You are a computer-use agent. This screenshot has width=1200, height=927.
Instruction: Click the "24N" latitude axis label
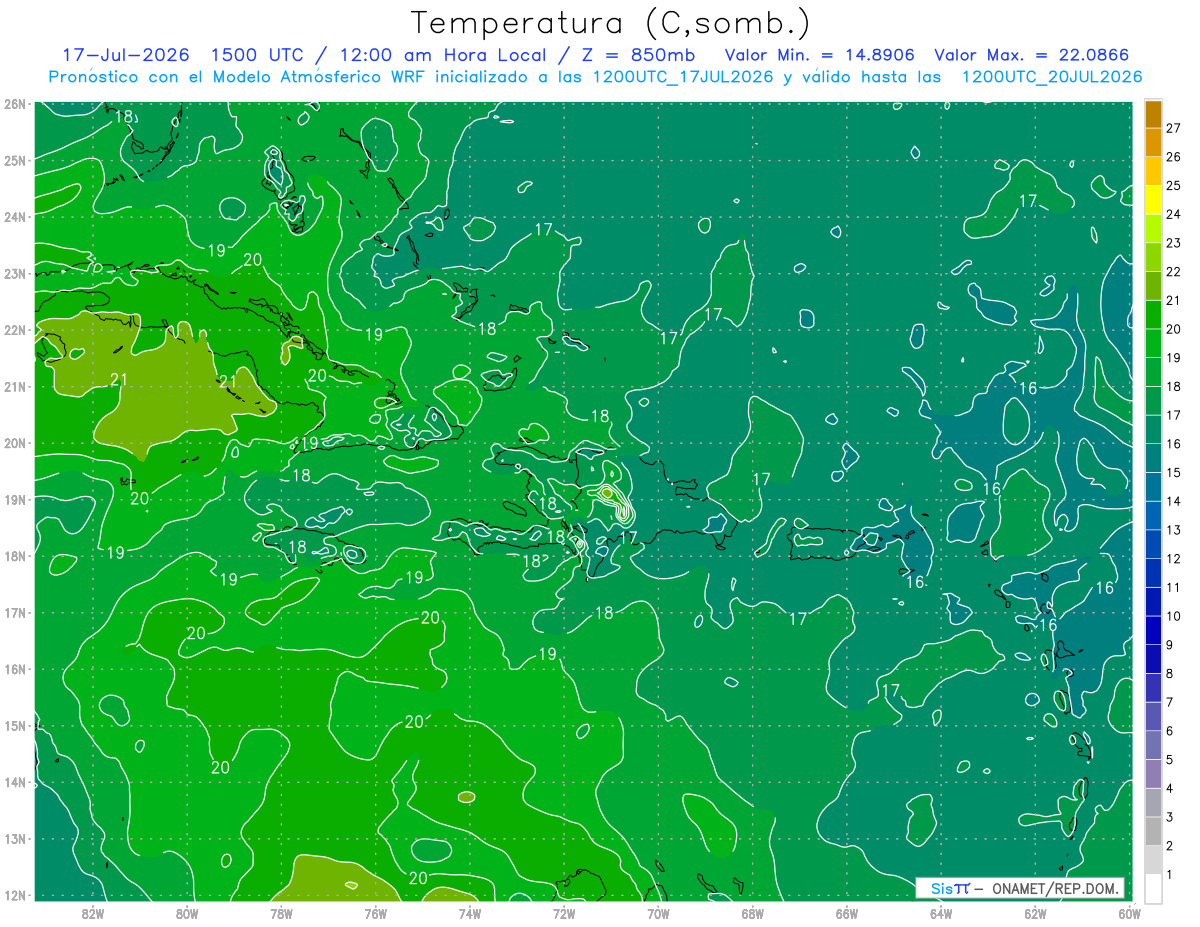(14, 217)
